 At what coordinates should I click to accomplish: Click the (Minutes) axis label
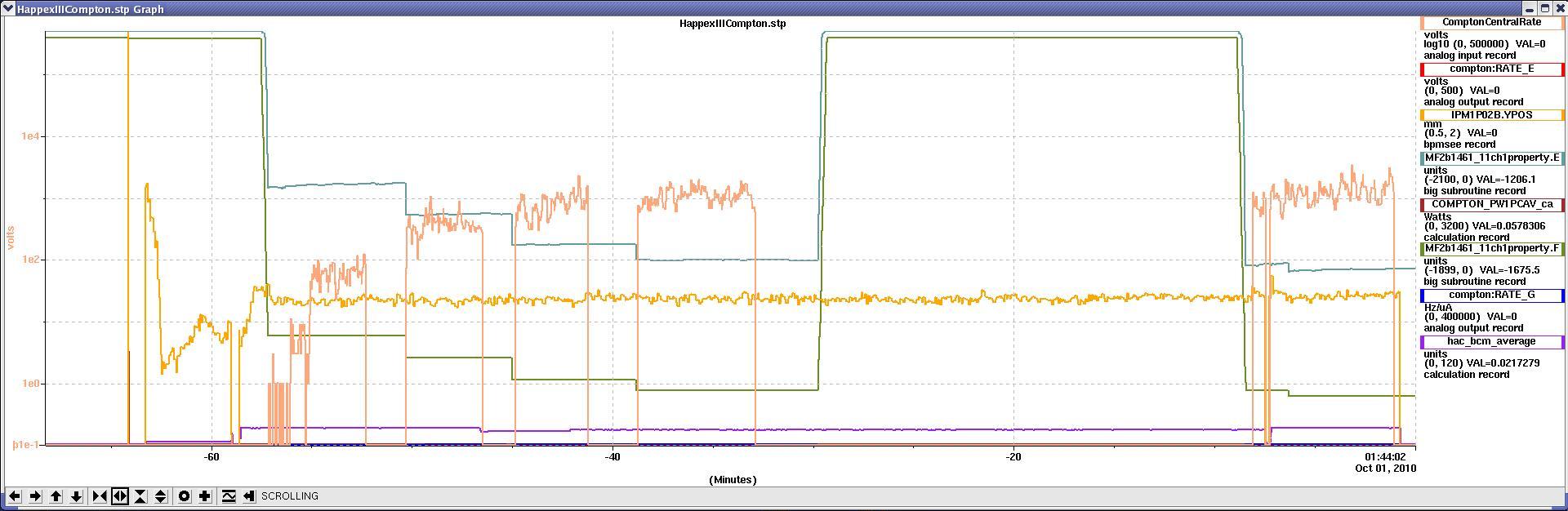[733, 480]
